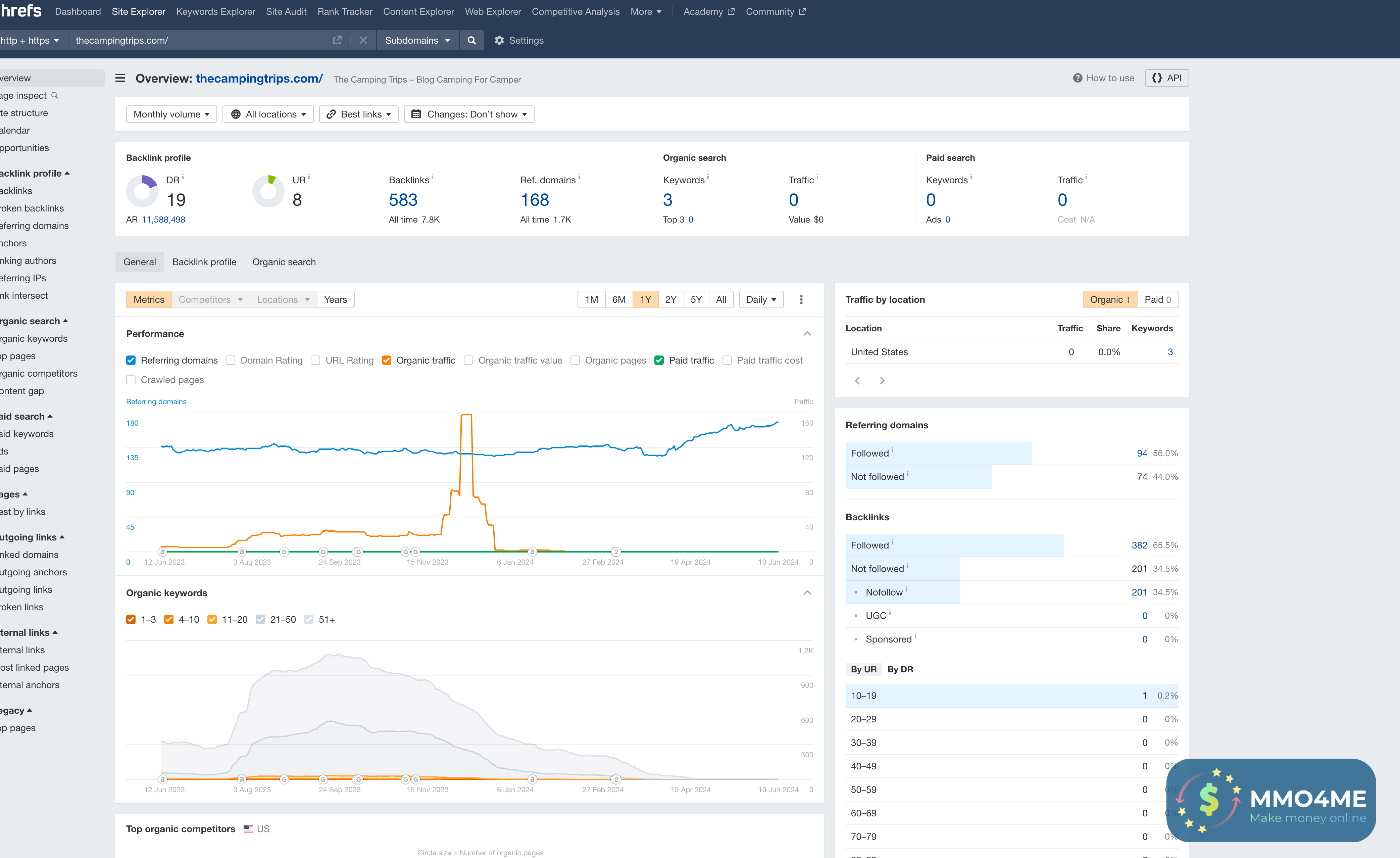The image size is (1400, 858).
Task: Enable the Domain Rating checkbox
Action: (x=231, y=360)
